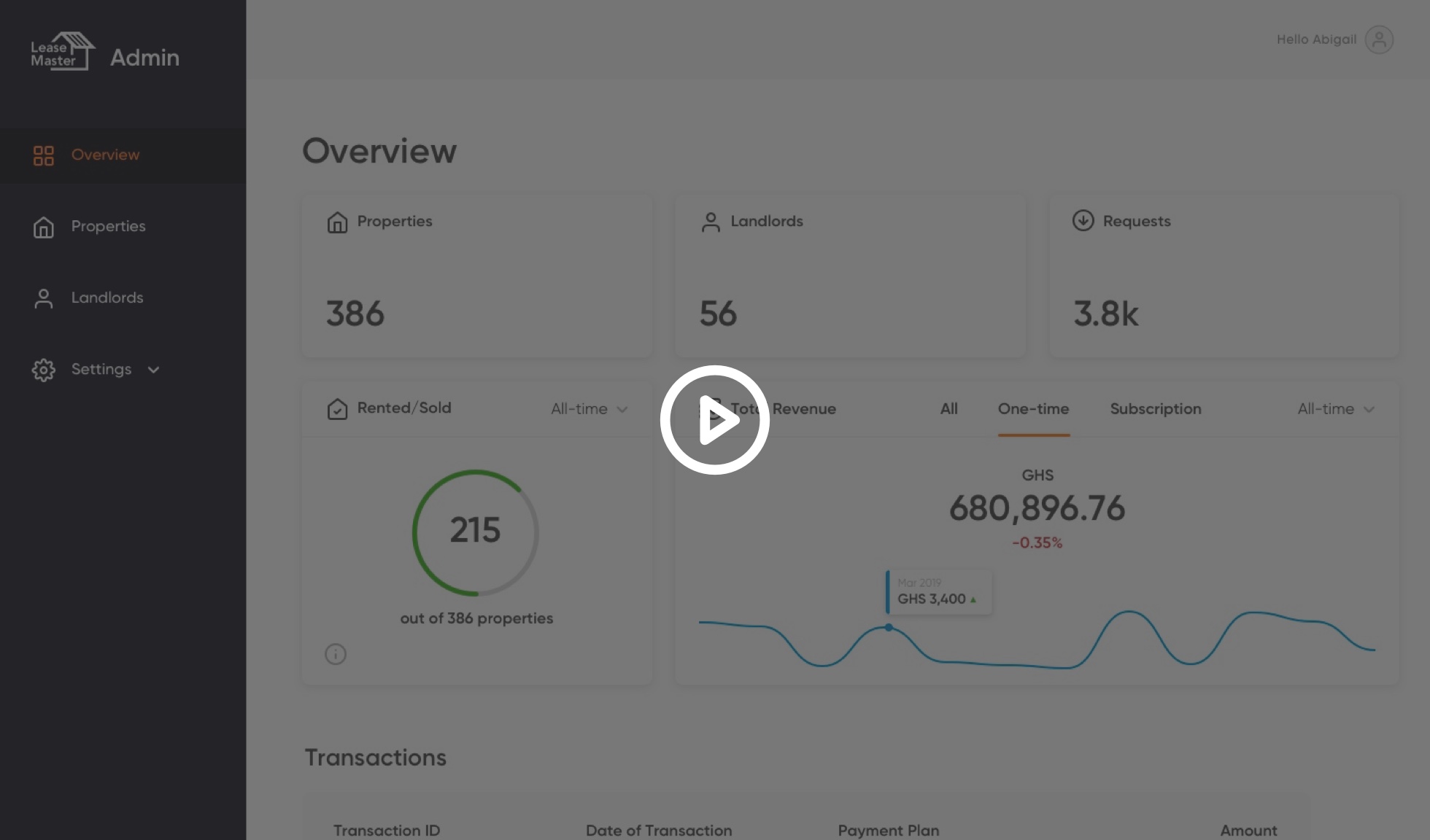
Task: Open the Rented/Sold All-time dropdown
Action: (x=589, y=409)
